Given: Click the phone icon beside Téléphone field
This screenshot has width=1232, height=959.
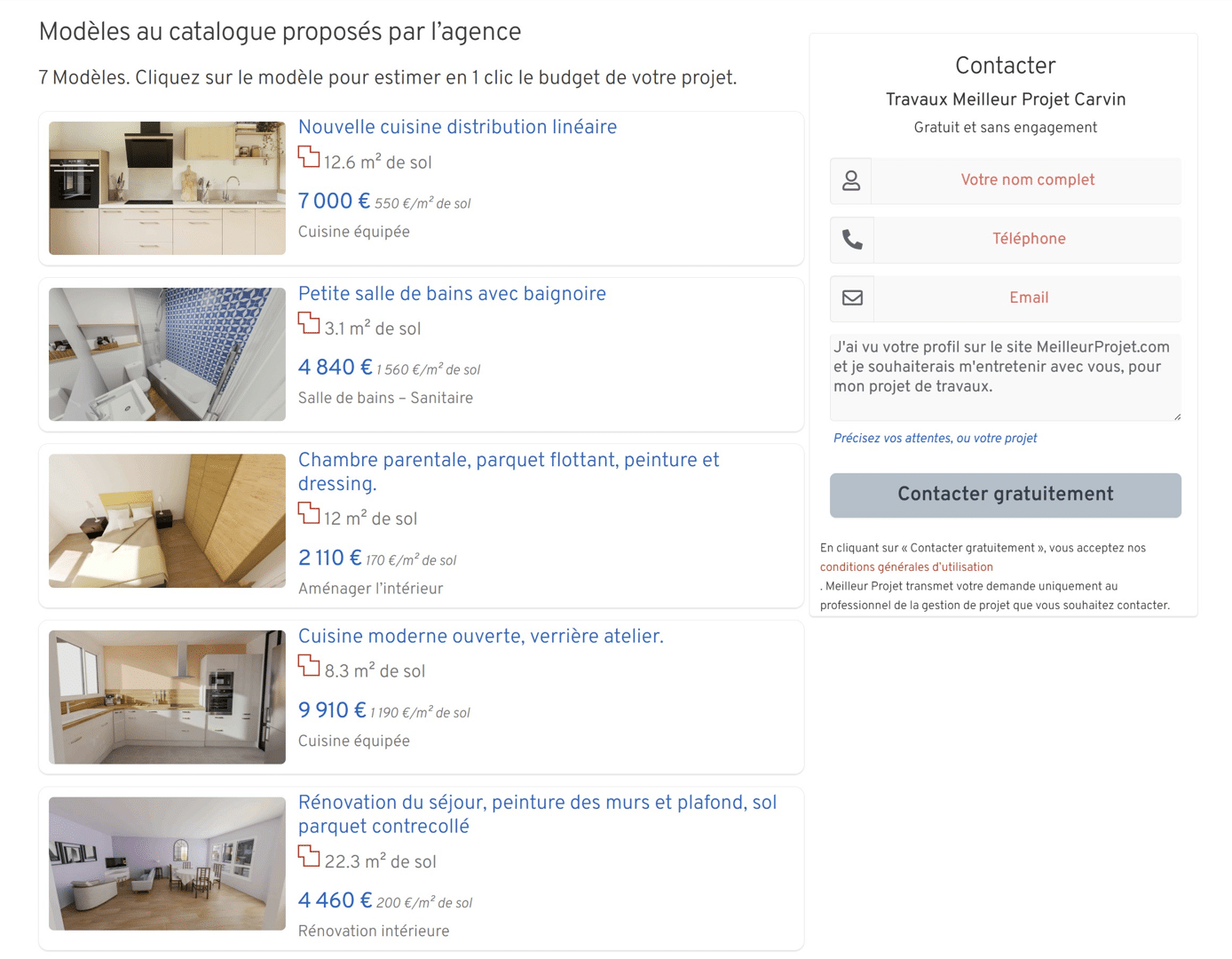Looking at the screenshot, I should point(852,240).
